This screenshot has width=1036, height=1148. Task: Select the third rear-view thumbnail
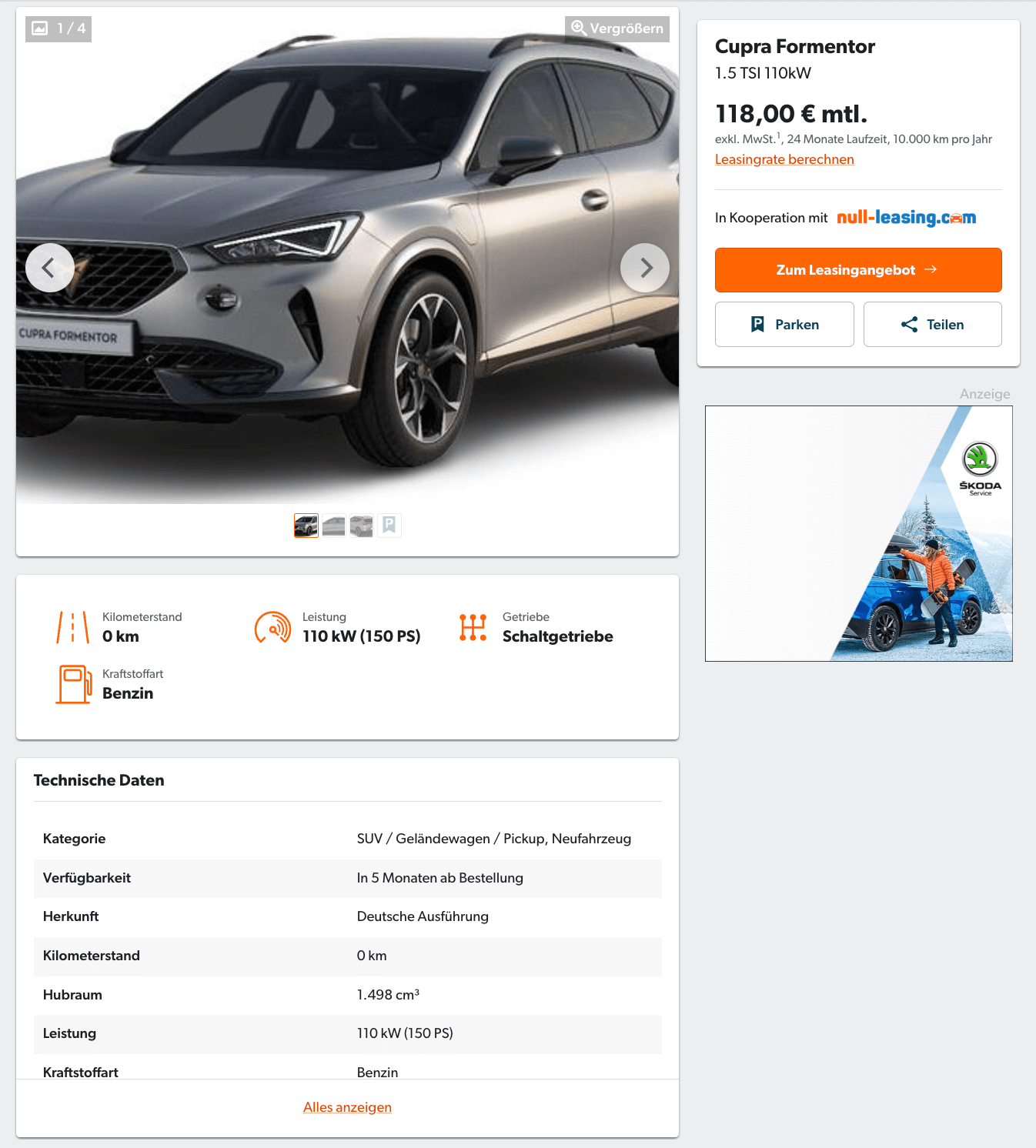362,526
